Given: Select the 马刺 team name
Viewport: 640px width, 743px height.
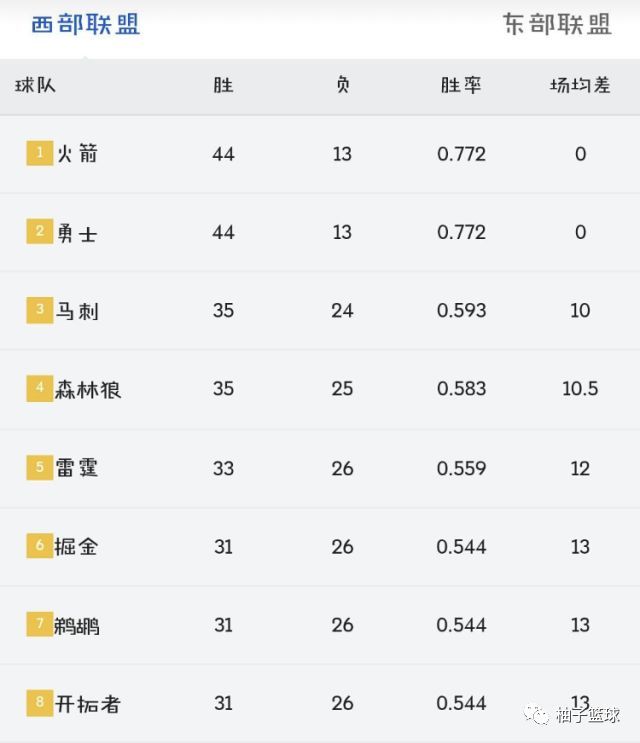Looking at the screenshot, I should [x=77, y=311].
